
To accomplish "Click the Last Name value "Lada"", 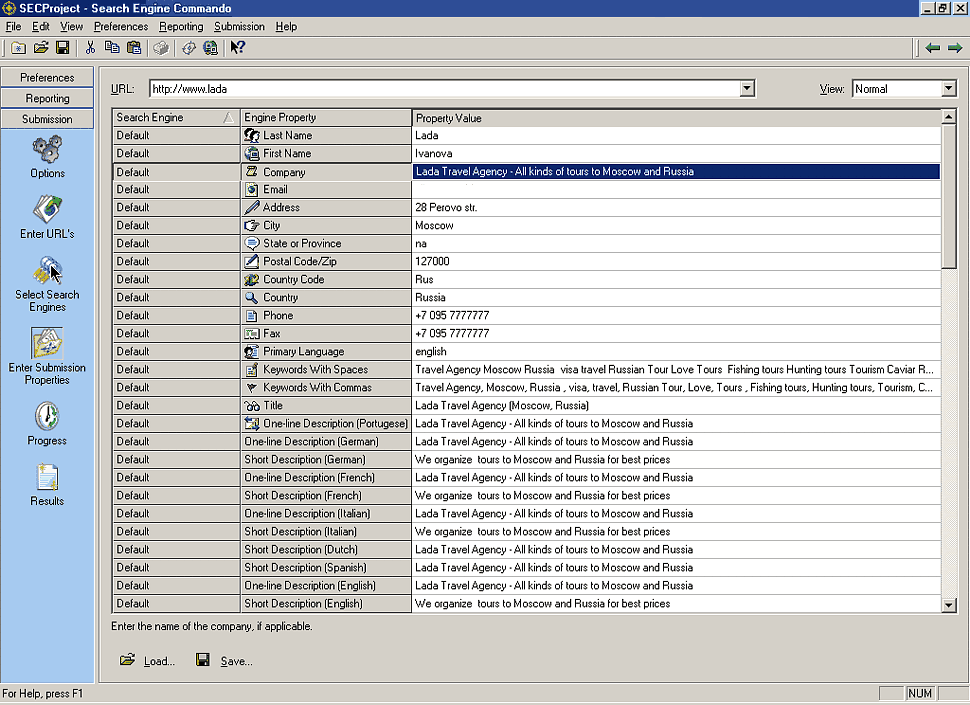I will pyautogui.click(x=427, y=135).
